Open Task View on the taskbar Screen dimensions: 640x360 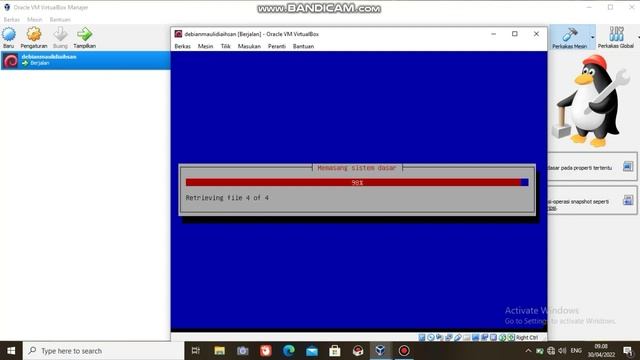click(x=196, y=351)
